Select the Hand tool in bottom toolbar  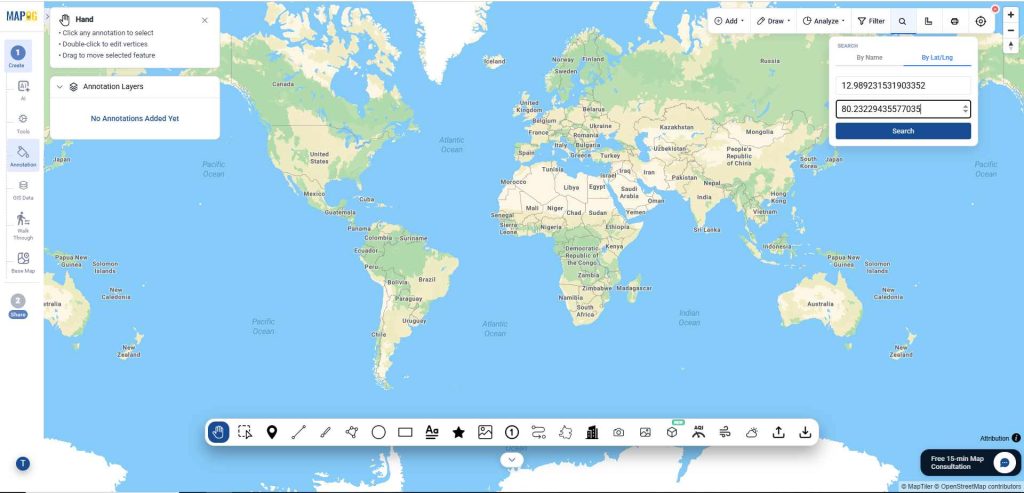tap(218, 432)
